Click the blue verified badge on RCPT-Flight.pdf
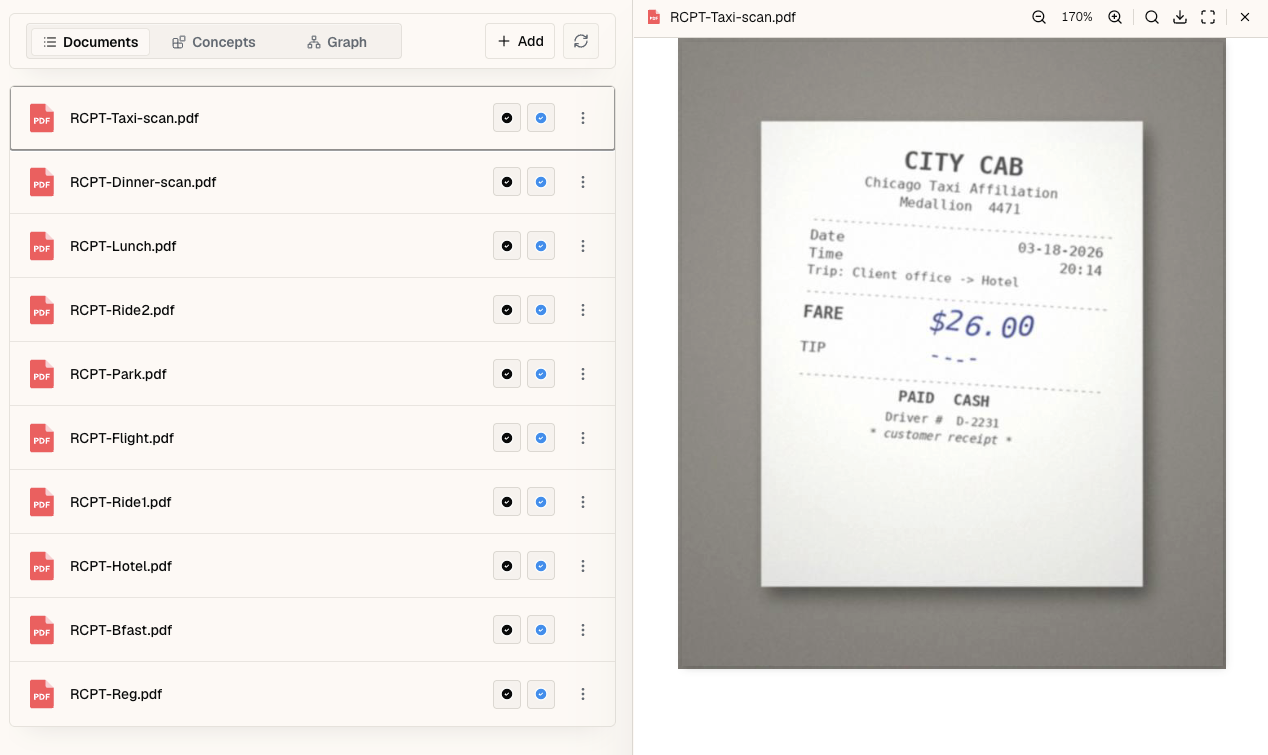 pyautogui.click(x=541, y=438)
